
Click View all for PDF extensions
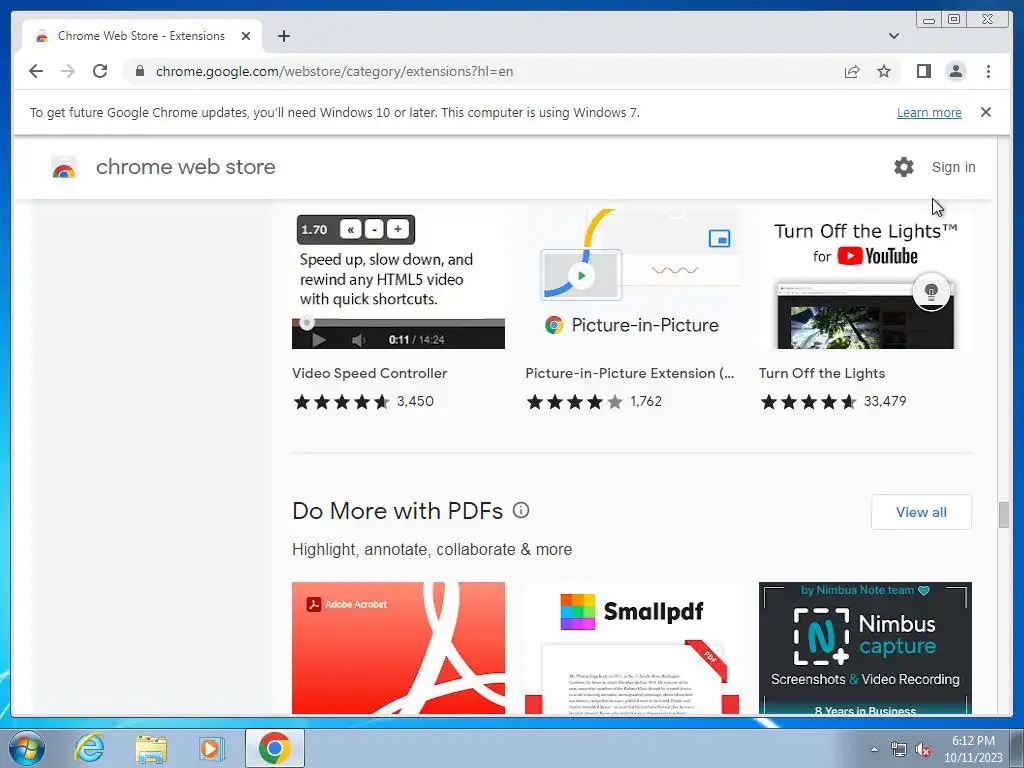click(921, 512)
